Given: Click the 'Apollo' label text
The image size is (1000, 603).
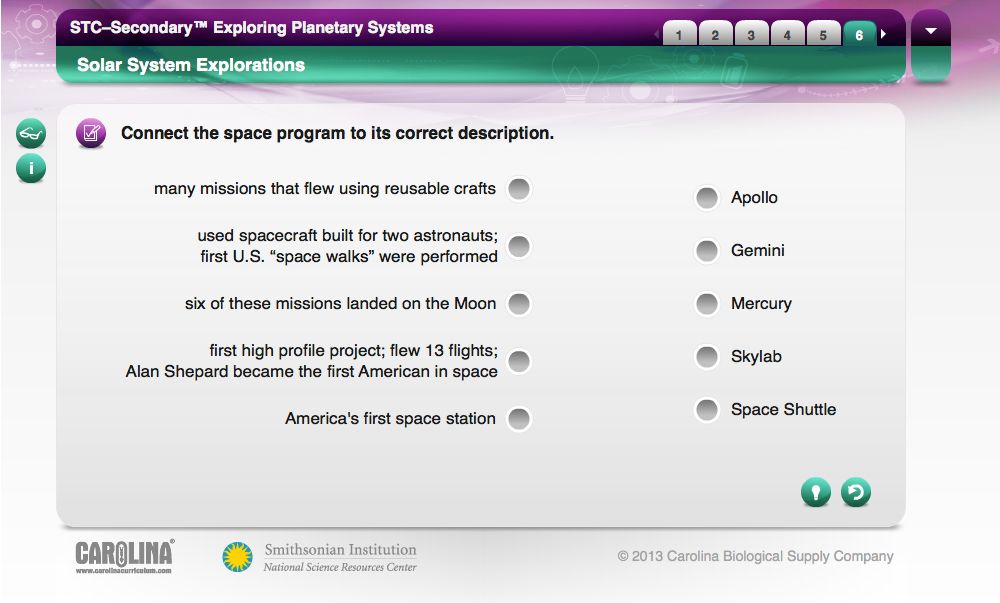Looking at the screenshot, I should tap(754, 198).
